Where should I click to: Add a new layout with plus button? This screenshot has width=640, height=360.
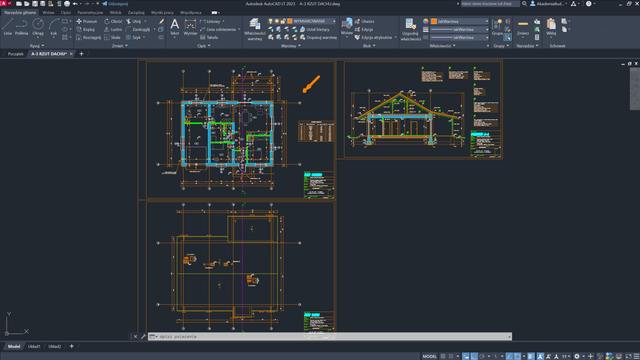click(71, 347)
